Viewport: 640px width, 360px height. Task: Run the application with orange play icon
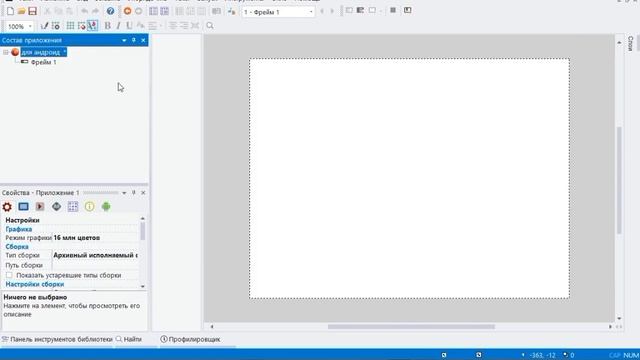coord(127,11)
